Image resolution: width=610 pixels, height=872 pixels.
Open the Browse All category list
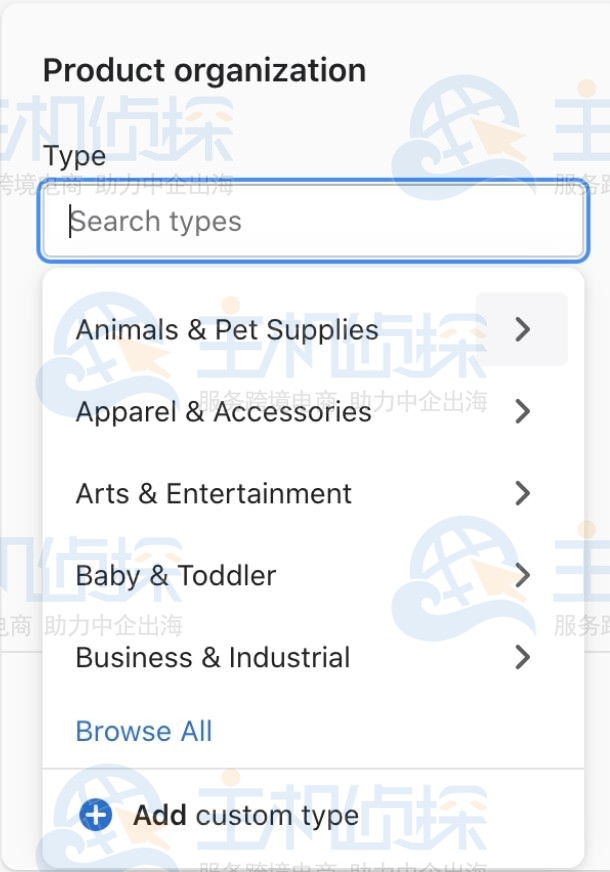[x=143, y=731]
